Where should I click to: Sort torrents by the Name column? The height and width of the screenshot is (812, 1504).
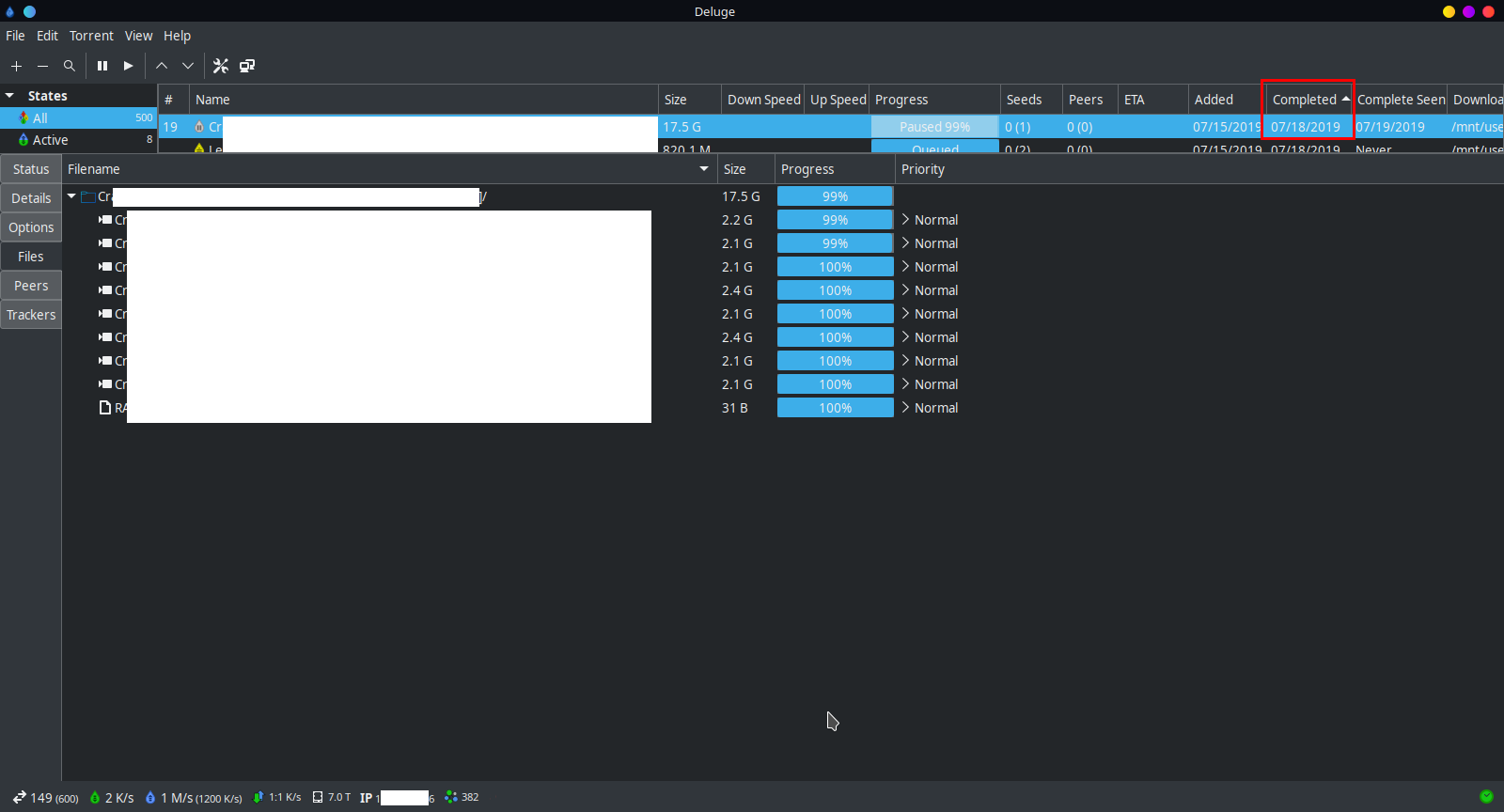pos(424,100)
